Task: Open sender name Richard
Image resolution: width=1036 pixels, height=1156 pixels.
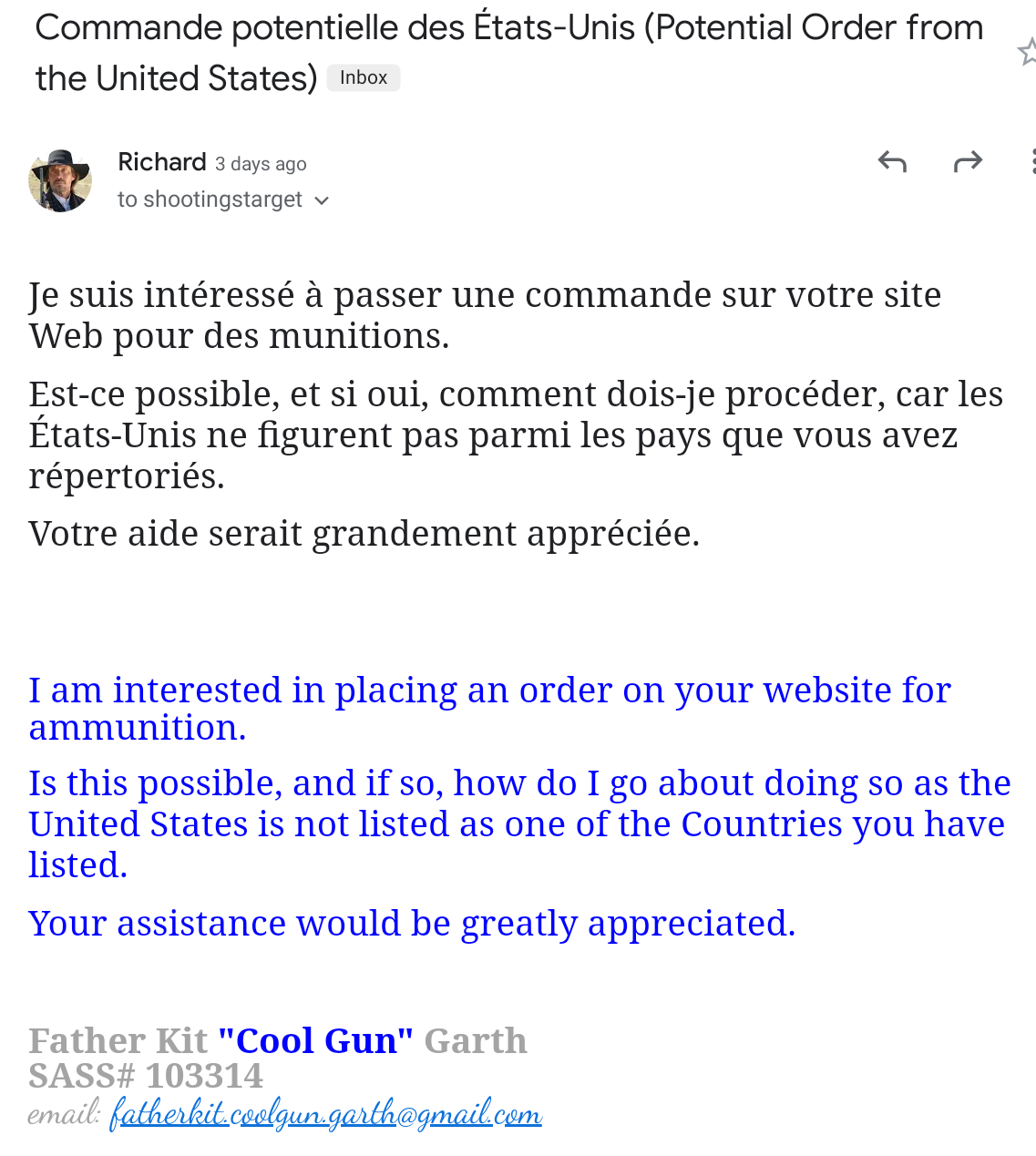Action: tap(162, 162)
